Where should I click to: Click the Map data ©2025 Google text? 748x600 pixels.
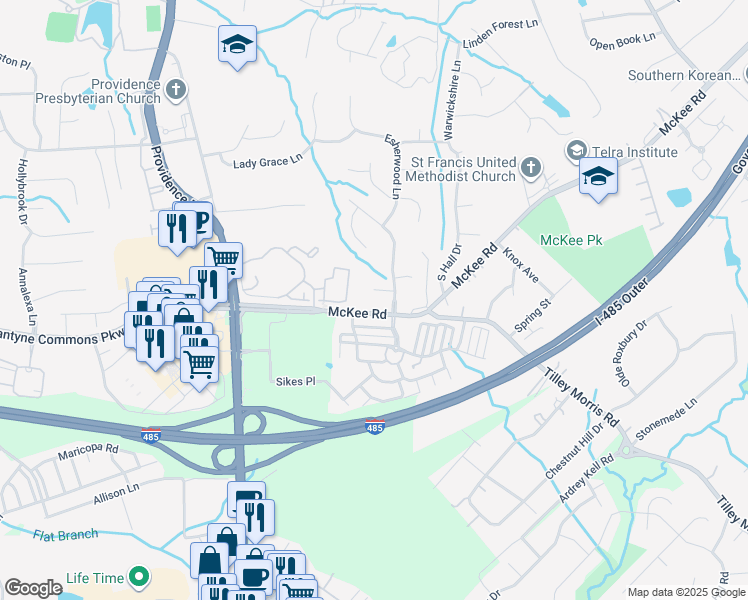point(686,593)
